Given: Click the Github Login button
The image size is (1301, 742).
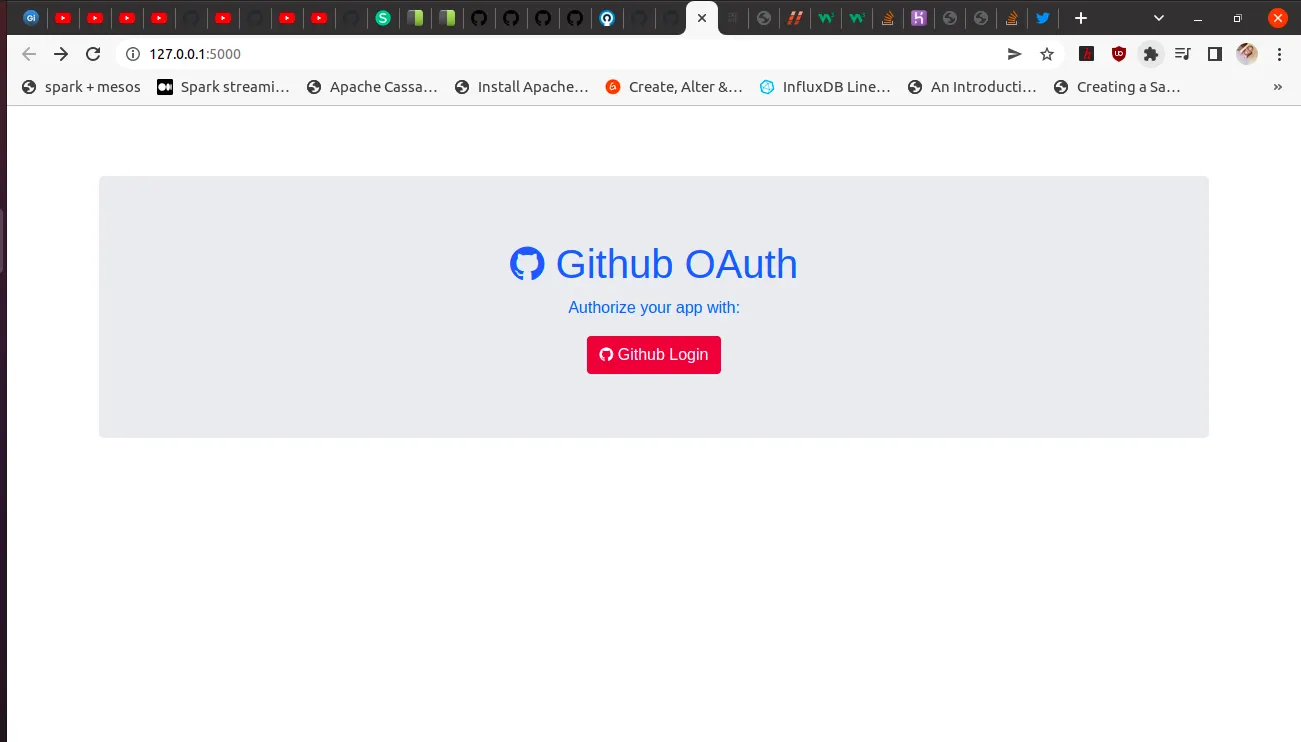Looking at the screenshot, I should point(653,354).
